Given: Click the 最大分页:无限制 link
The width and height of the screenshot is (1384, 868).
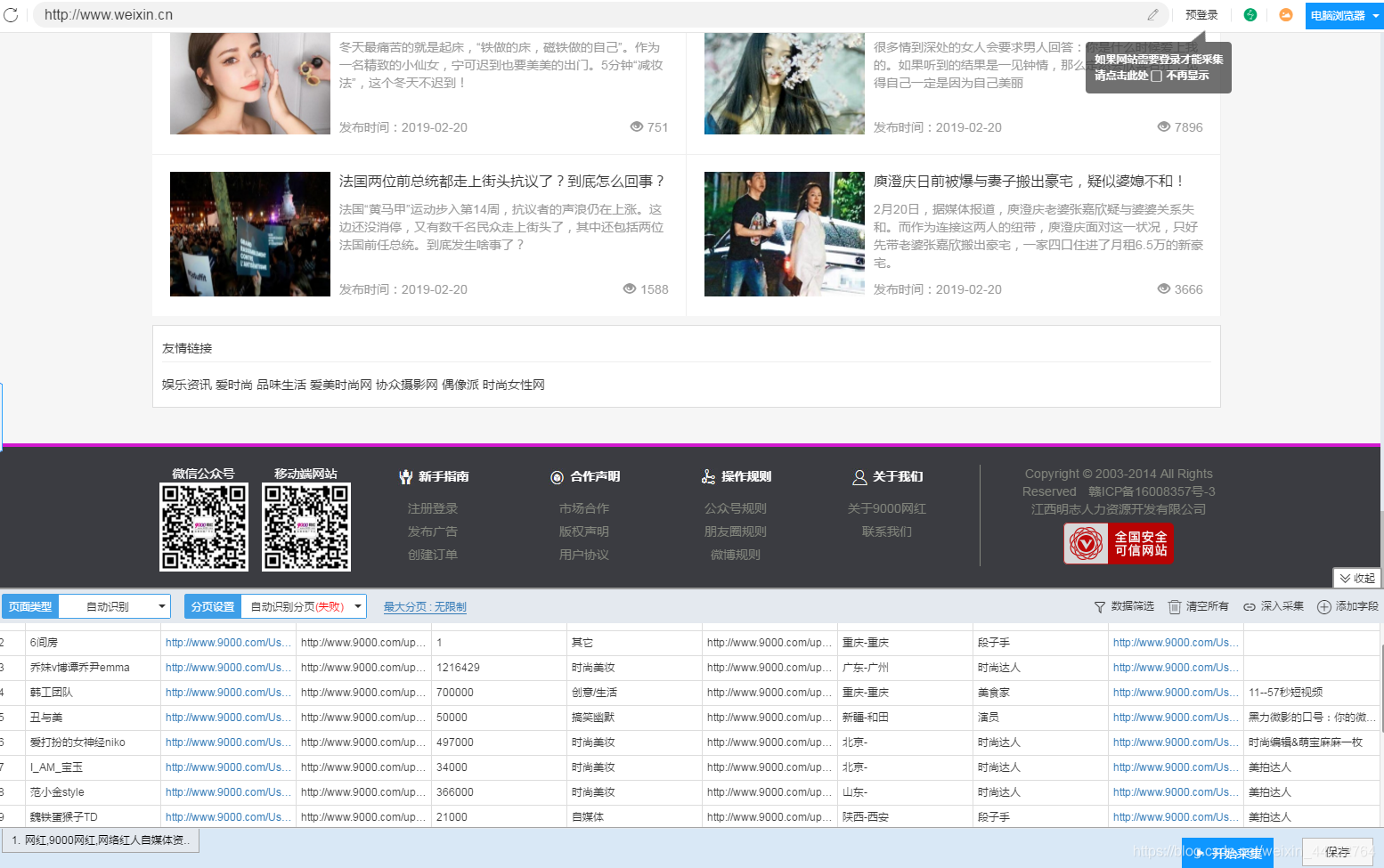Looking at the screenshot, I should [x=425, y=606].
